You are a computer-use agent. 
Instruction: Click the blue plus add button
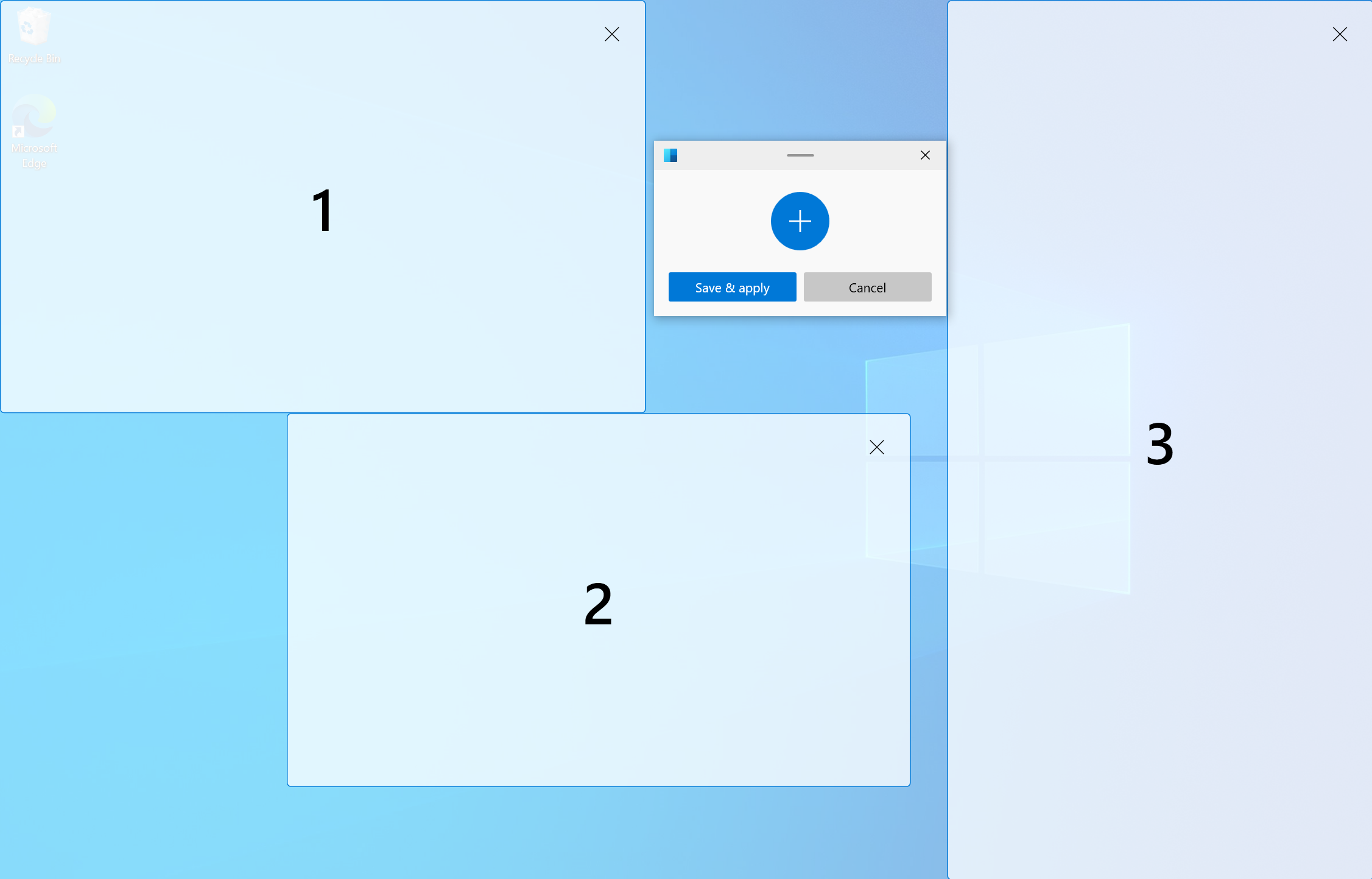pos(800,221)
